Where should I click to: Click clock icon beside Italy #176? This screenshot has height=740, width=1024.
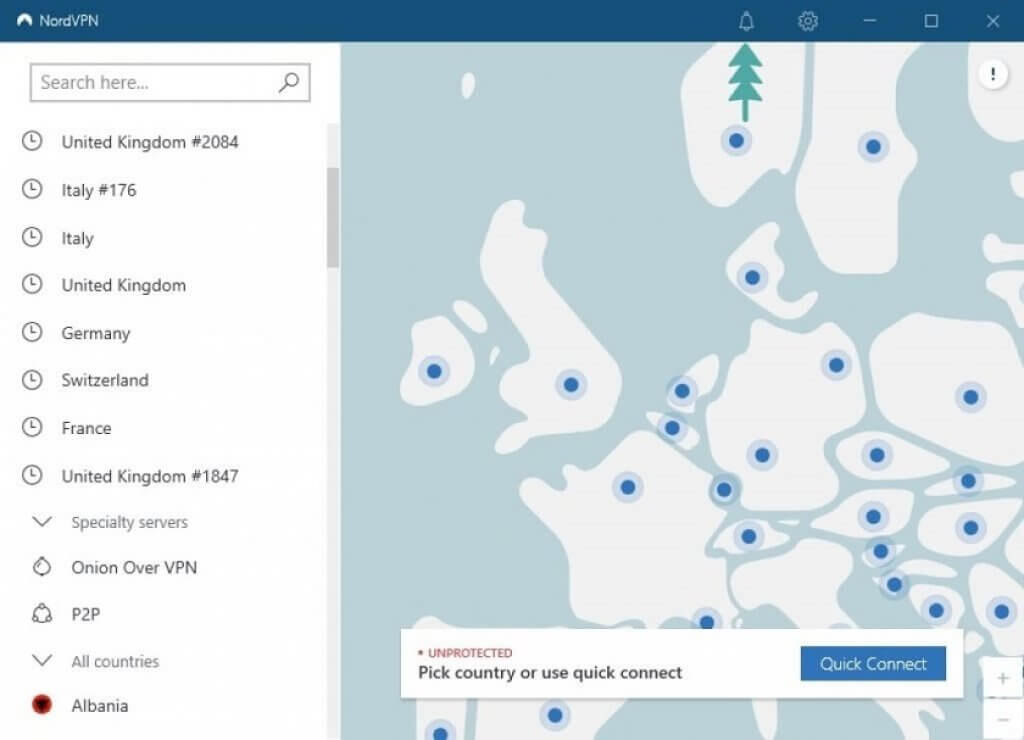[x=32, y=189]
